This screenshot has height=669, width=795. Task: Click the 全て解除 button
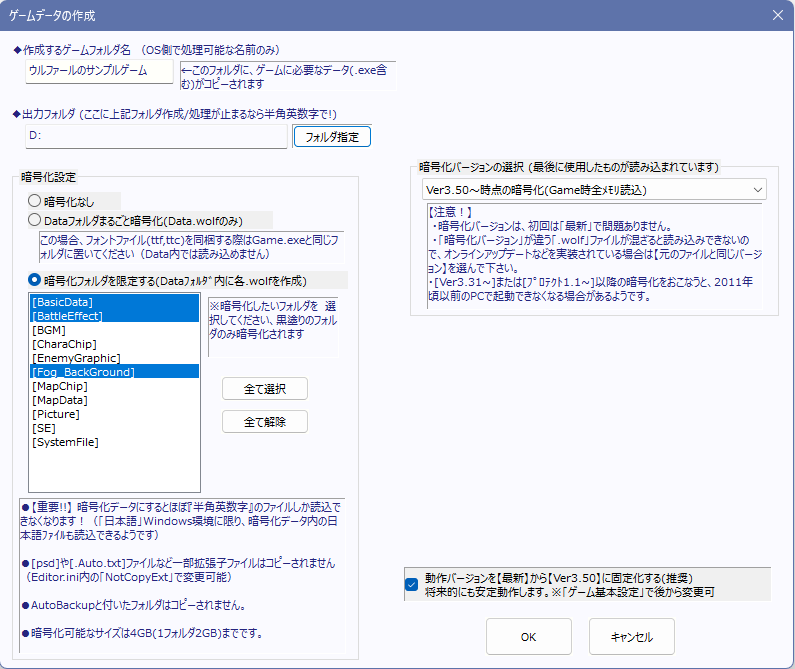point(265,421)
